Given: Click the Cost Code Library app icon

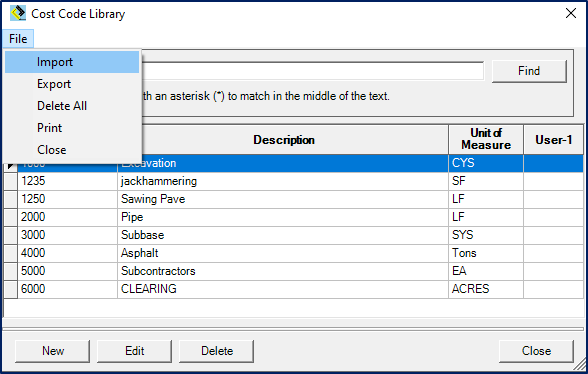Looking at the screenshot, I should point(18,14).
